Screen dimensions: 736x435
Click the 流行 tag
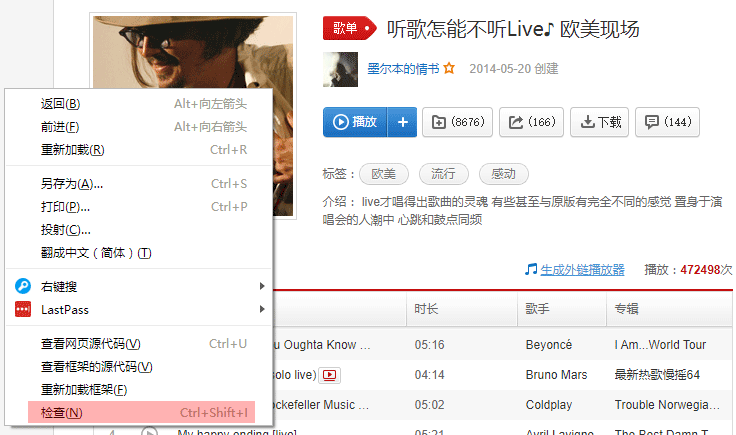[444, 174]
